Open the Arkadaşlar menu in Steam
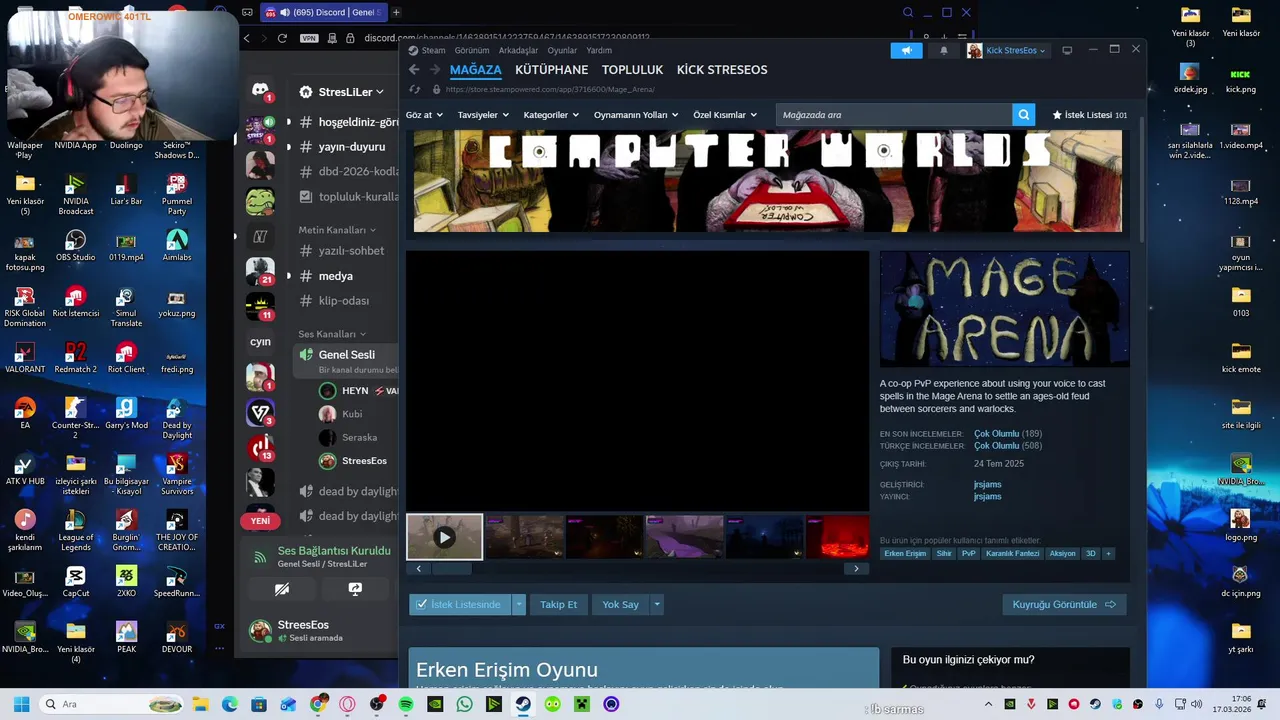This screenshot has width=1280, height=720. coord(518,50)
